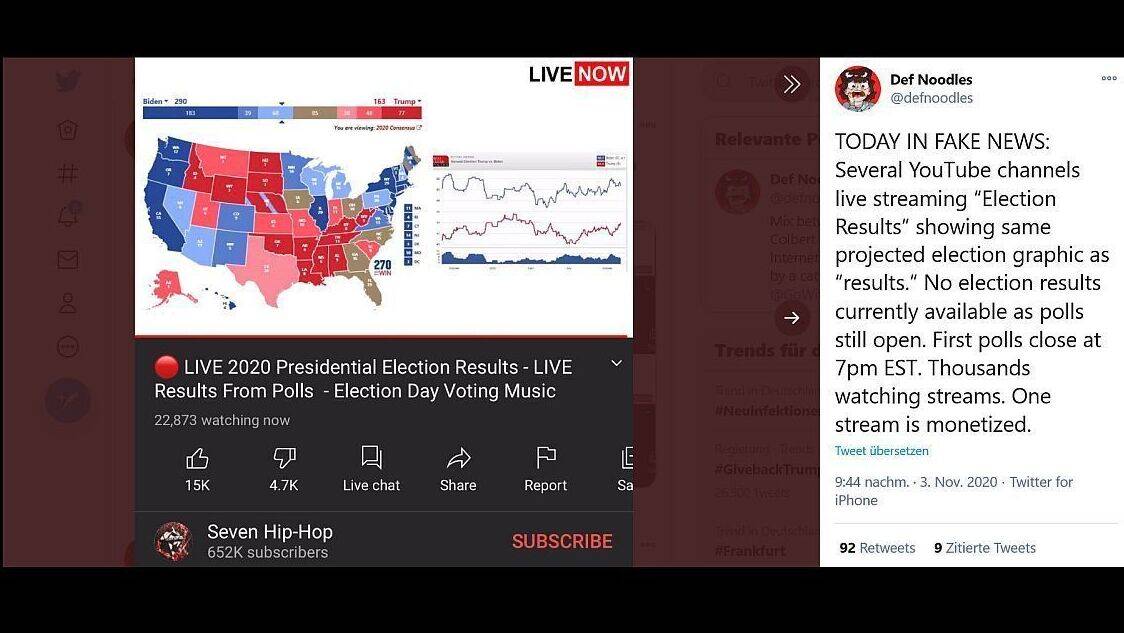This screenshot has width=1124, height=633.
Task: Click the red SUBSCRIBE button
Action: point(562,541)
